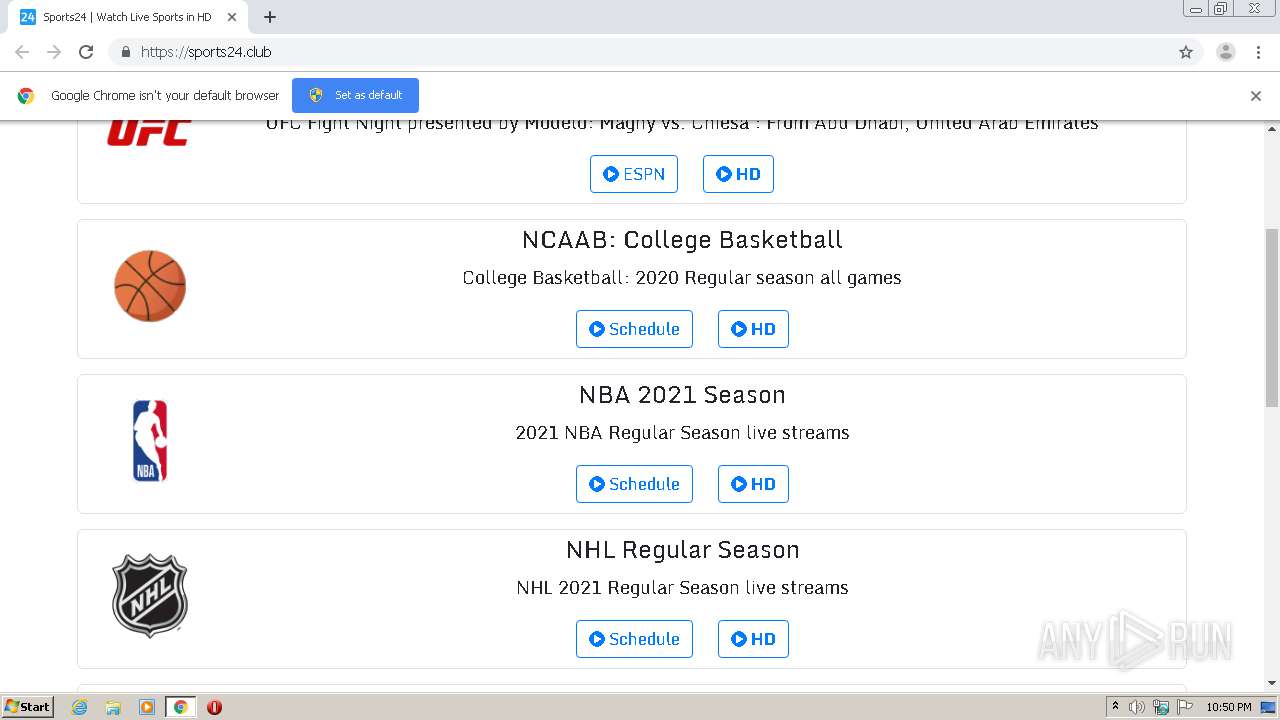
Task: Open the volume speaker tray icon
Action: [x=1137, y=707]
